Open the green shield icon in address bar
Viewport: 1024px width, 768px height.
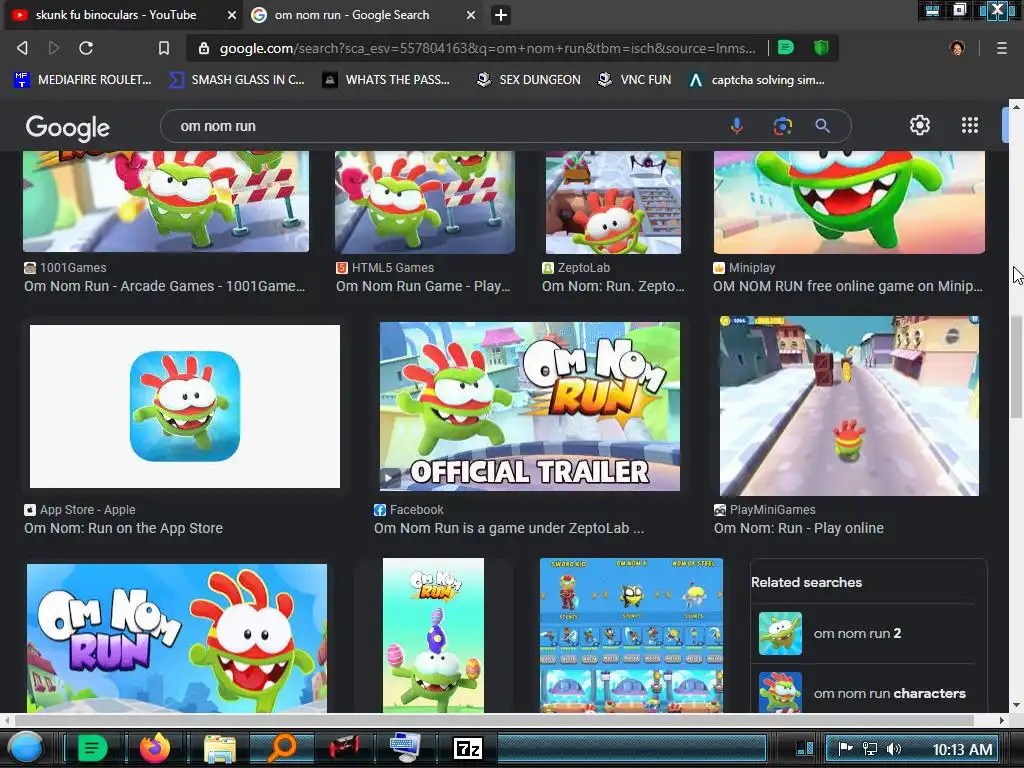click(x=821, y=48)
